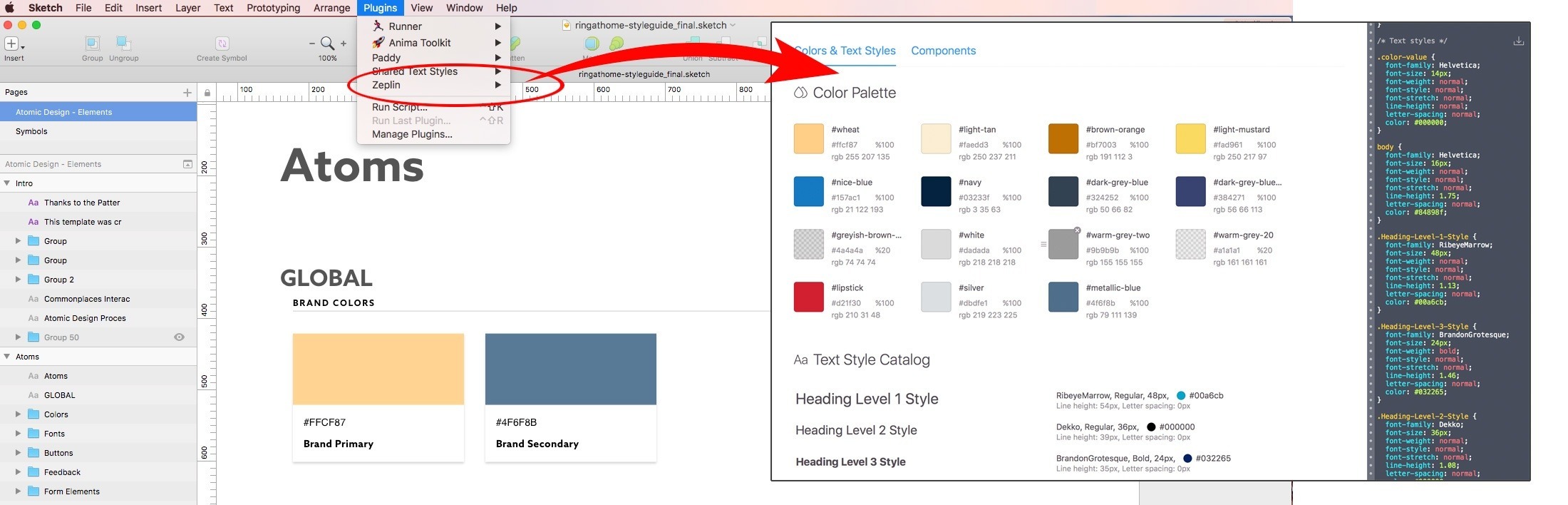Viewport: 1568px width, 505px height.
Task: Download the CSS with download icon
Action: pyautogui.click(x=1519, y=41)
